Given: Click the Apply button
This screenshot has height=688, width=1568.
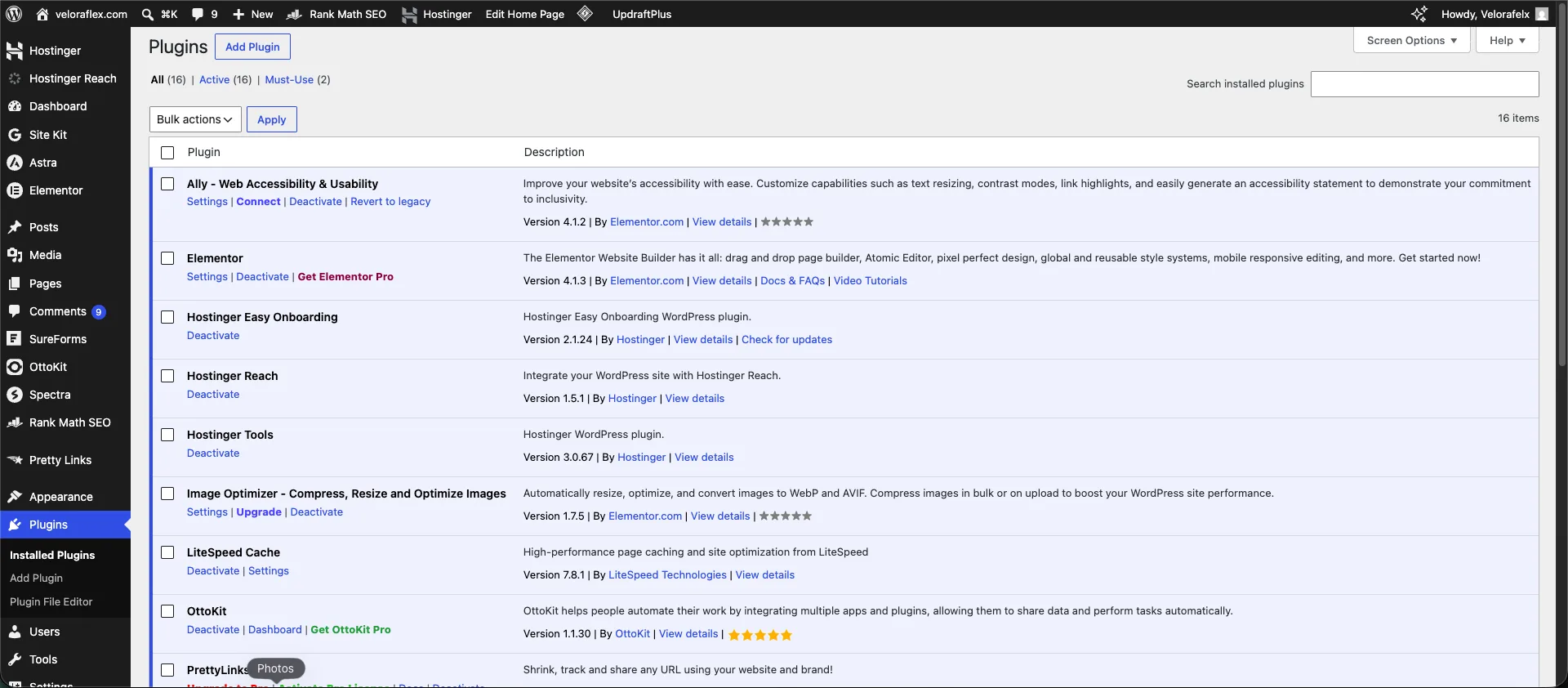Looking at the screenshot, I should [271, 119].
